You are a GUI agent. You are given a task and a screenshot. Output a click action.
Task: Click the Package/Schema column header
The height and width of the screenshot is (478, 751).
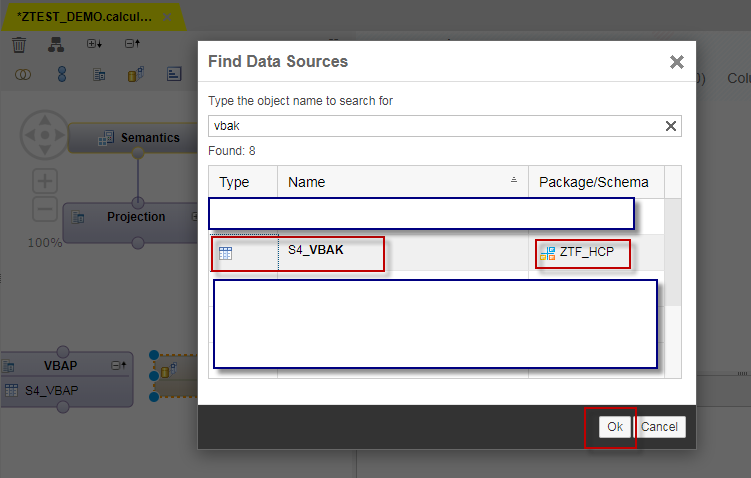(596, 182)
